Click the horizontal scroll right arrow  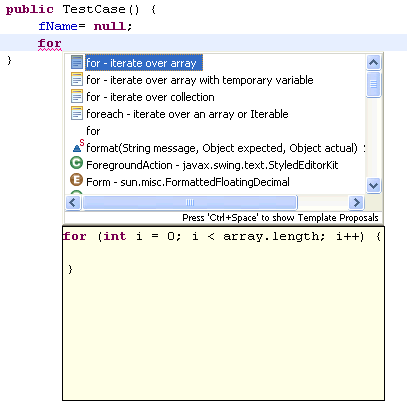[356, 202]
